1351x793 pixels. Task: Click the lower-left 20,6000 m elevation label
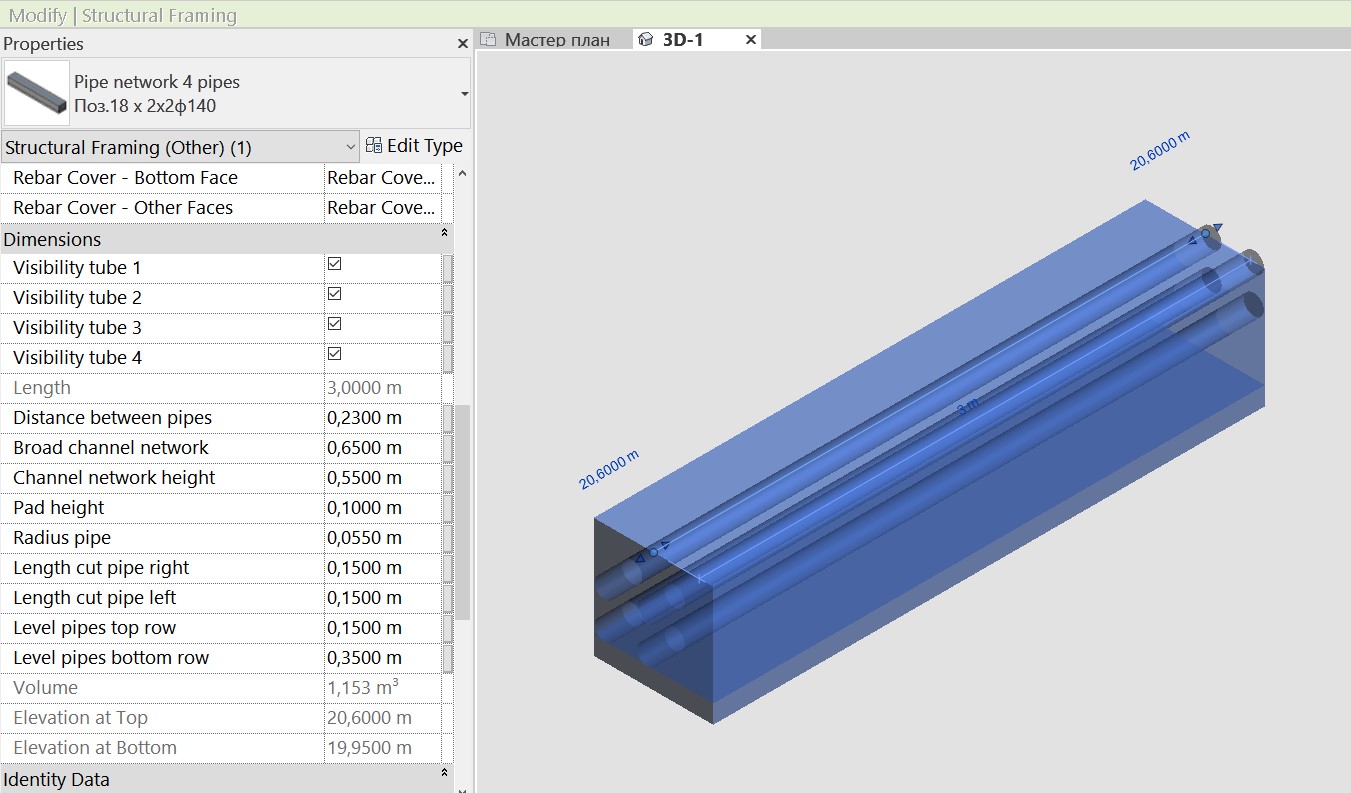pyautogui.click(x=609, y=470)
